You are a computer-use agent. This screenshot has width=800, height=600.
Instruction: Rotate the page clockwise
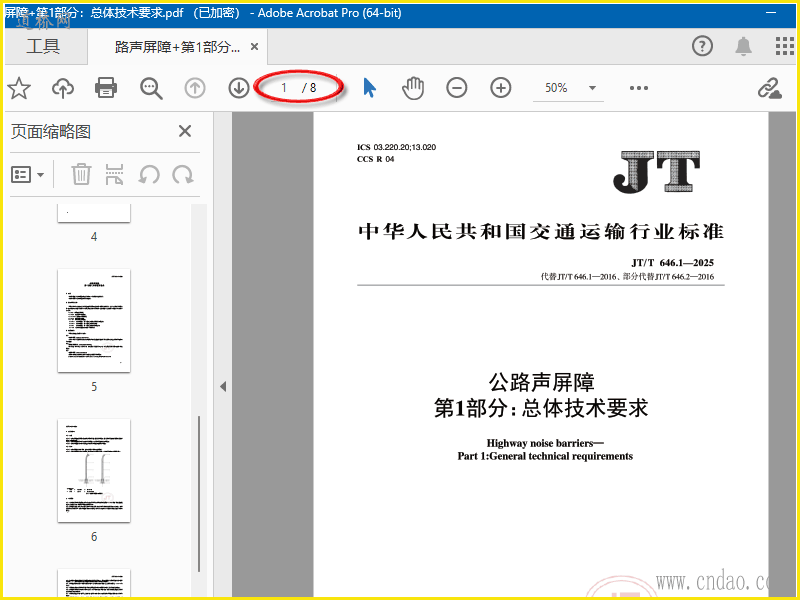pos(183,174)
